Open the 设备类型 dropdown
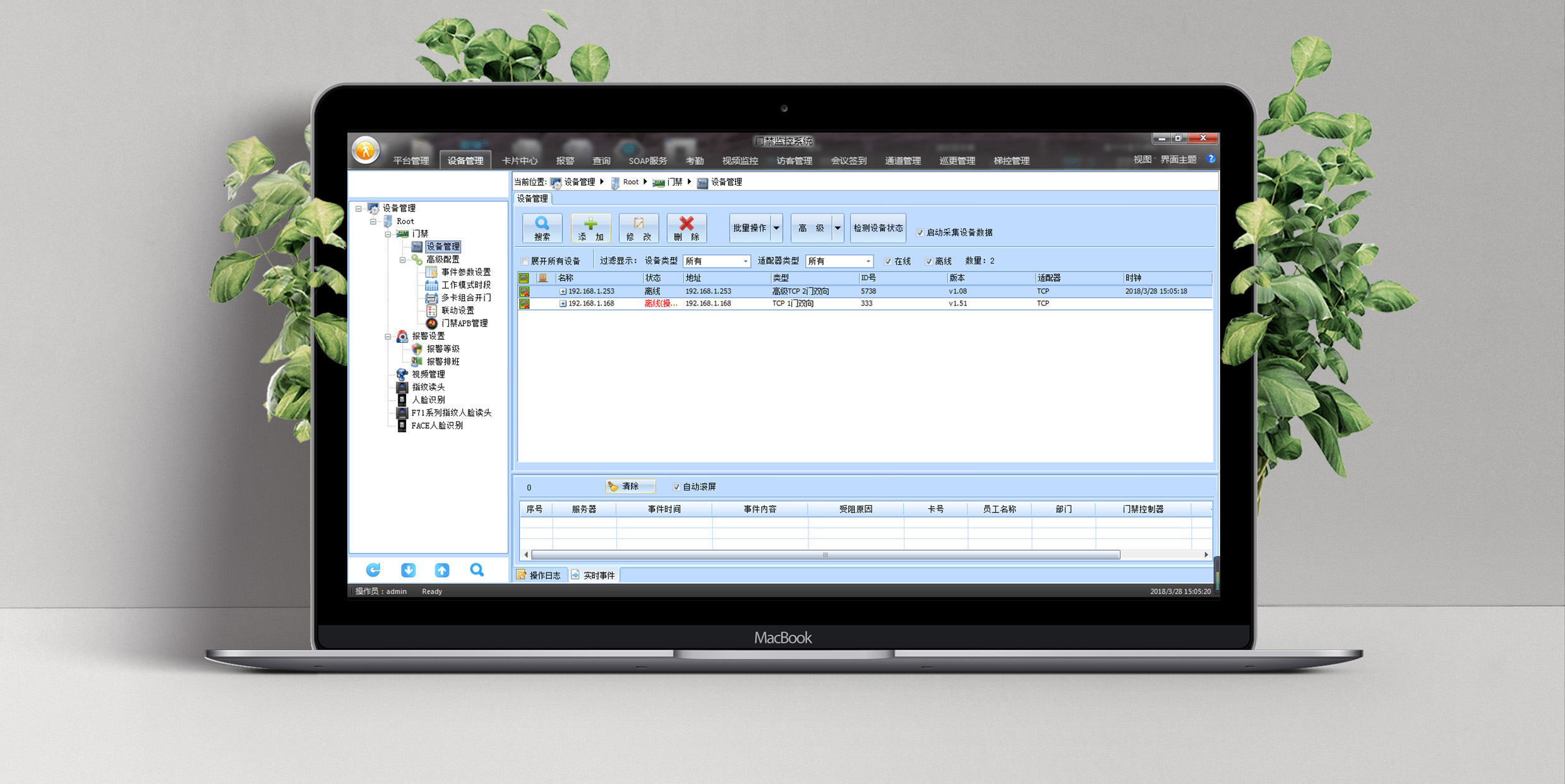 coord(745,261)
